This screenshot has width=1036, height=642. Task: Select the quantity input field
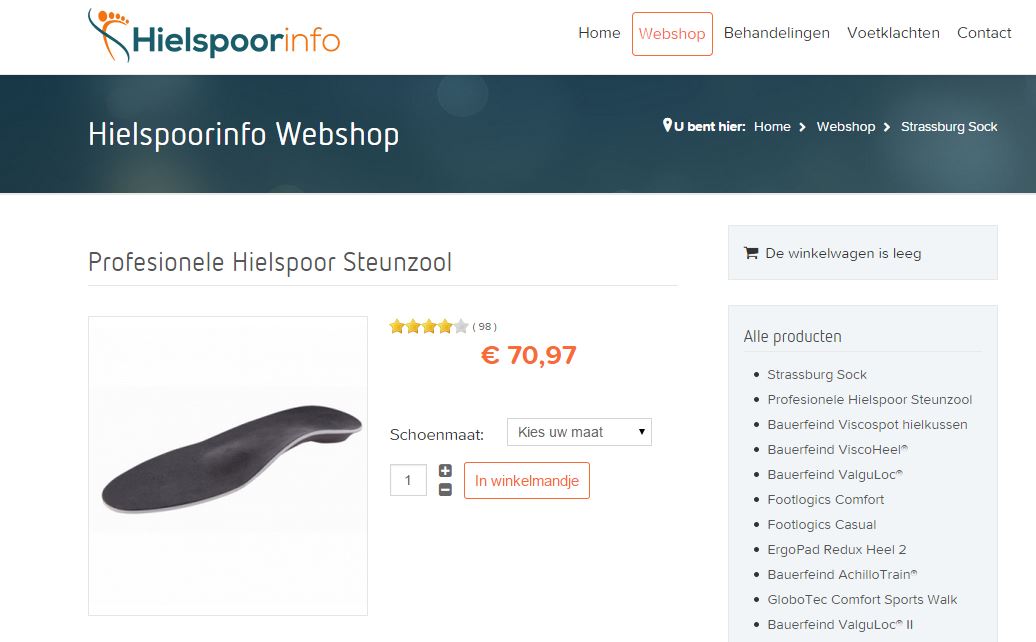408,480
